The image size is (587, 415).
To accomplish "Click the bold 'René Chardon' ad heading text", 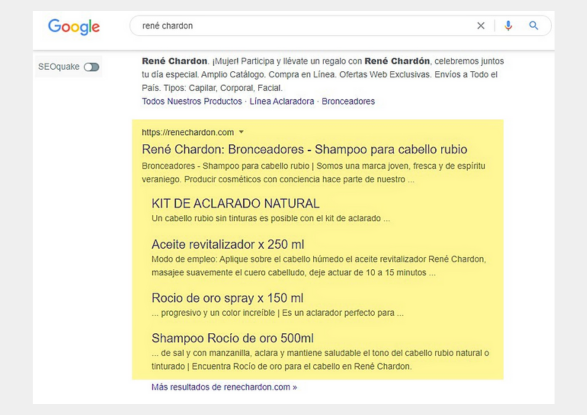I will [174, 61].
